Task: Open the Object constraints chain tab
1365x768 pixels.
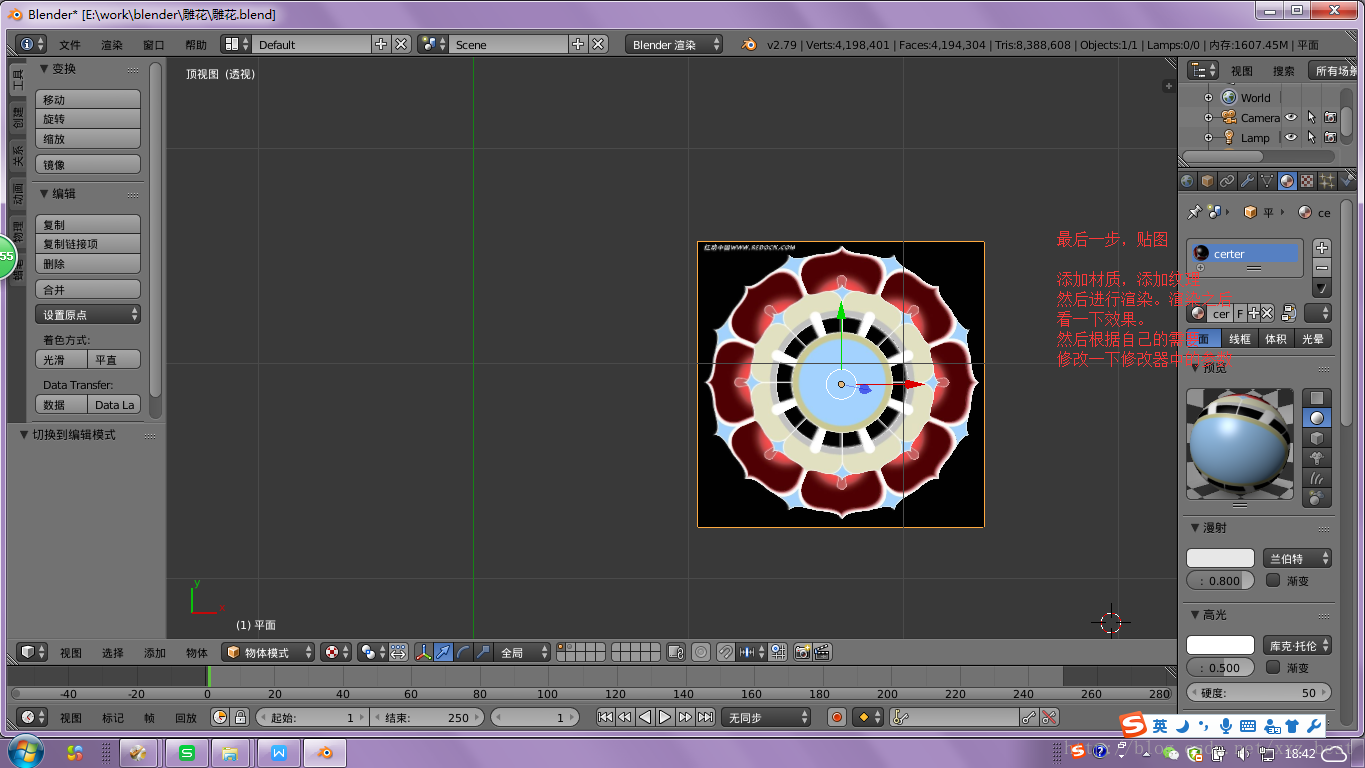Action: coord(1227,181)
